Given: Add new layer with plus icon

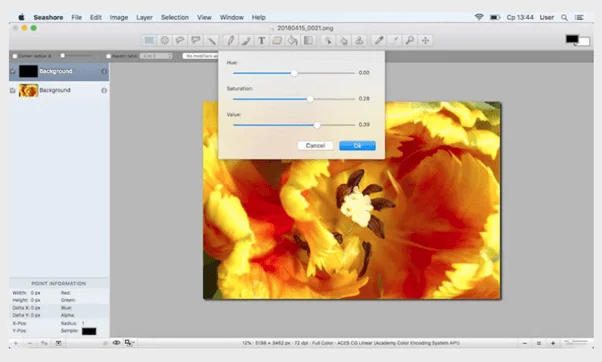Looking at the screenshot, I should coord(16,343).
